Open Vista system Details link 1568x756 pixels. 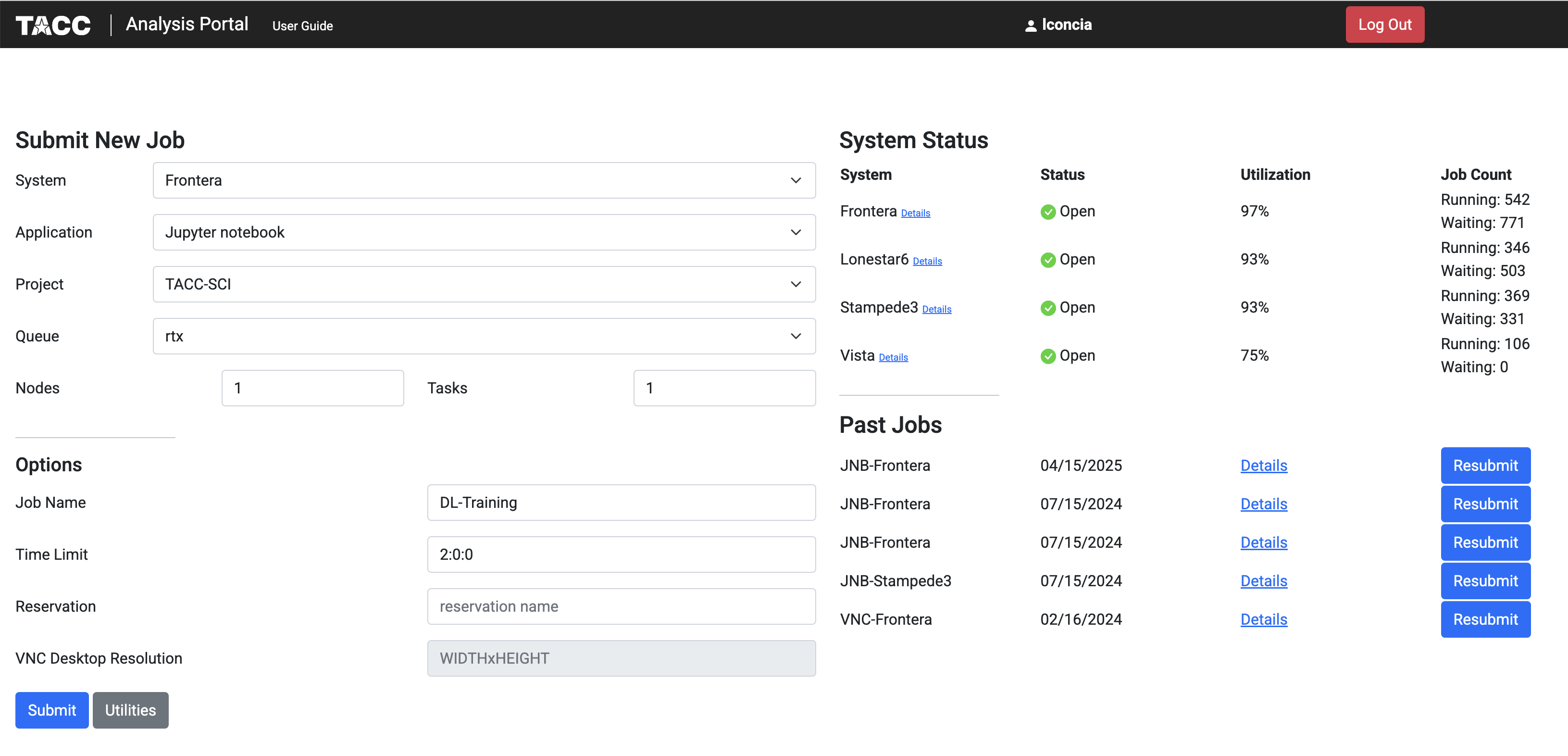coord(893,358)
